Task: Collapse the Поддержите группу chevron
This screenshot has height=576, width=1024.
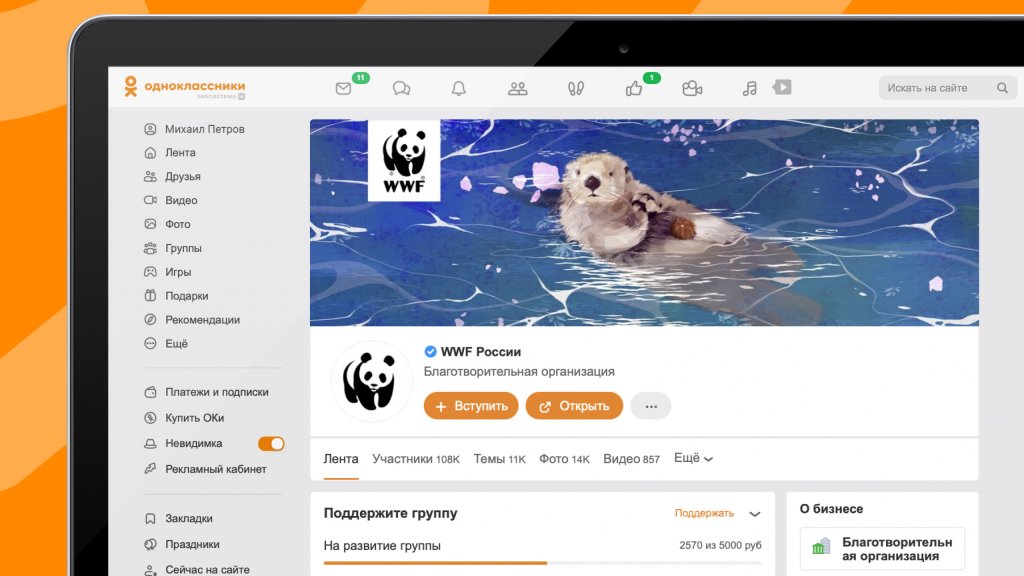Action: point(755,514)
